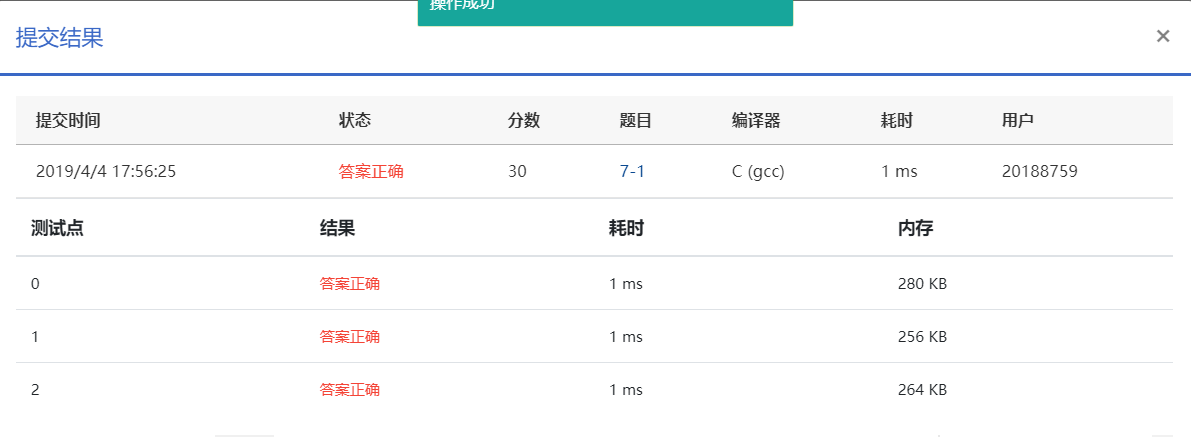This screenshot has width=1191, height=437.
Task: Click the 提交时间 column header
Action: point(68,121)
